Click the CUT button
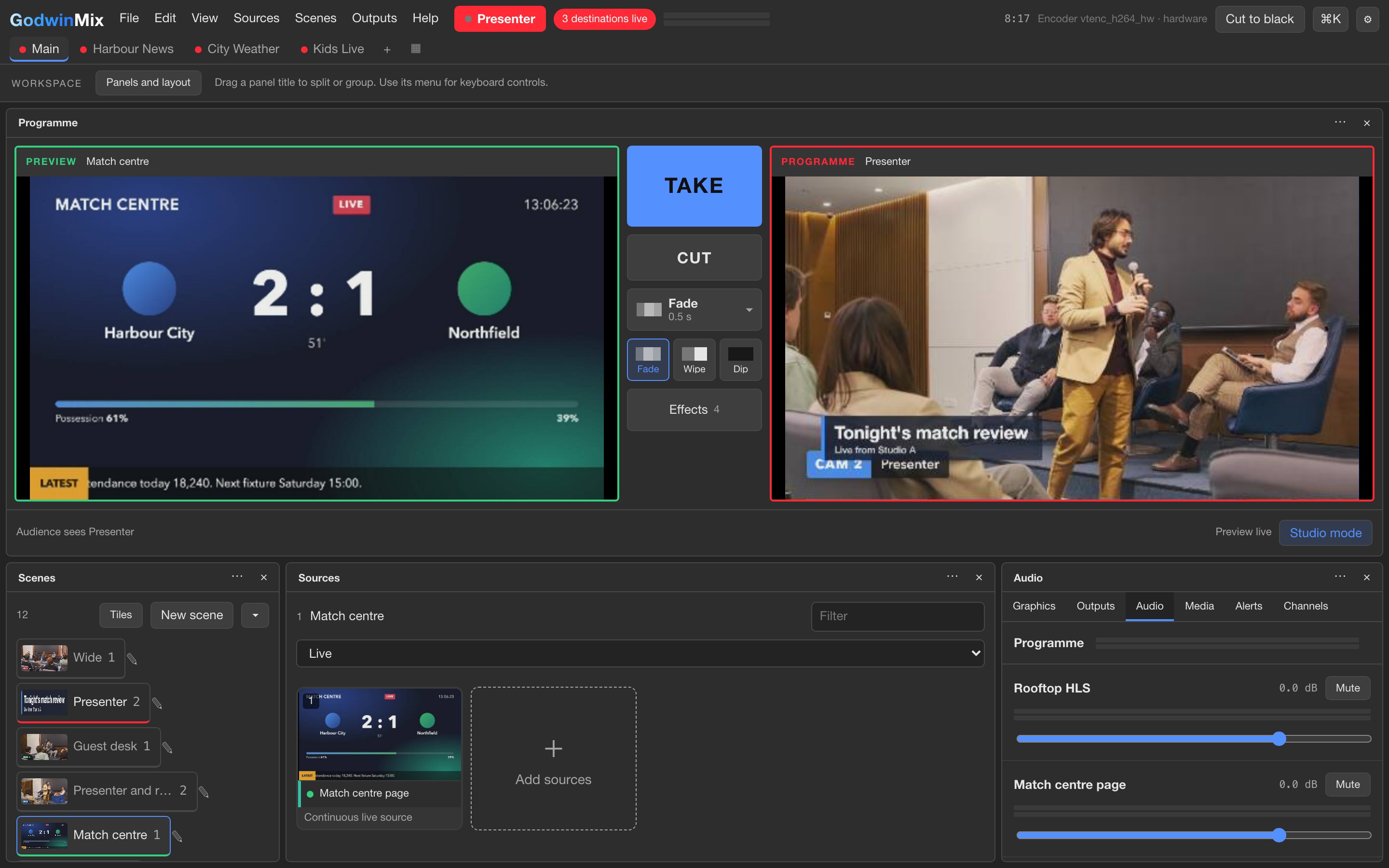The width and height of the screenshot is (1389, 868). click(x=694, y=258)
